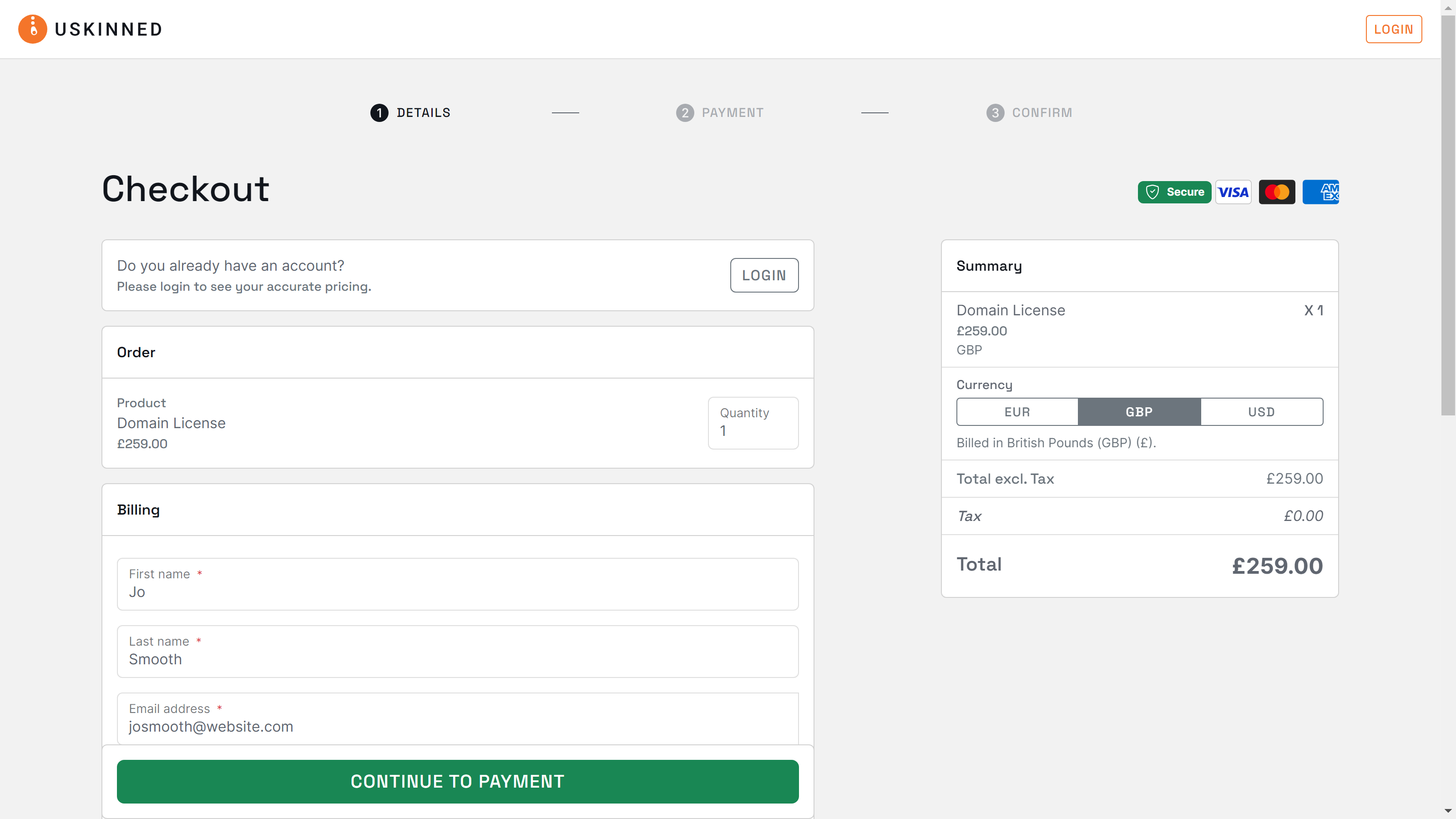Click the step 2 Payment circle
This screenshot has width=1456, height=819.
[684, 112]
